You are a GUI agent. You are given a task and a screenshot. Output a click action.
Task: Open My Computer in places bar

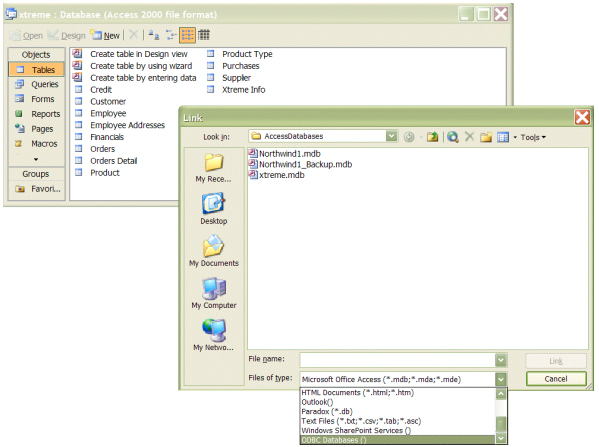(x=214, y=293)
